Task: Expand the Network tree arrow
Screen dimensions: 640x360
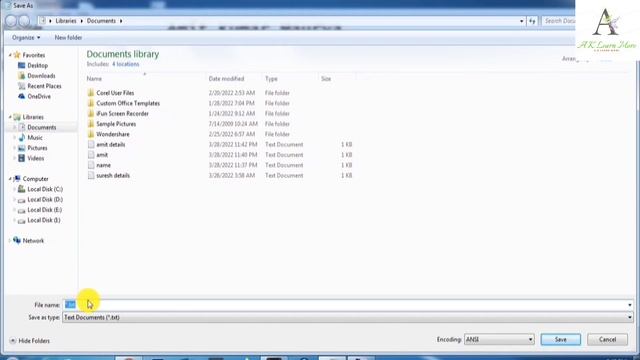Action: tap(10, 241)
